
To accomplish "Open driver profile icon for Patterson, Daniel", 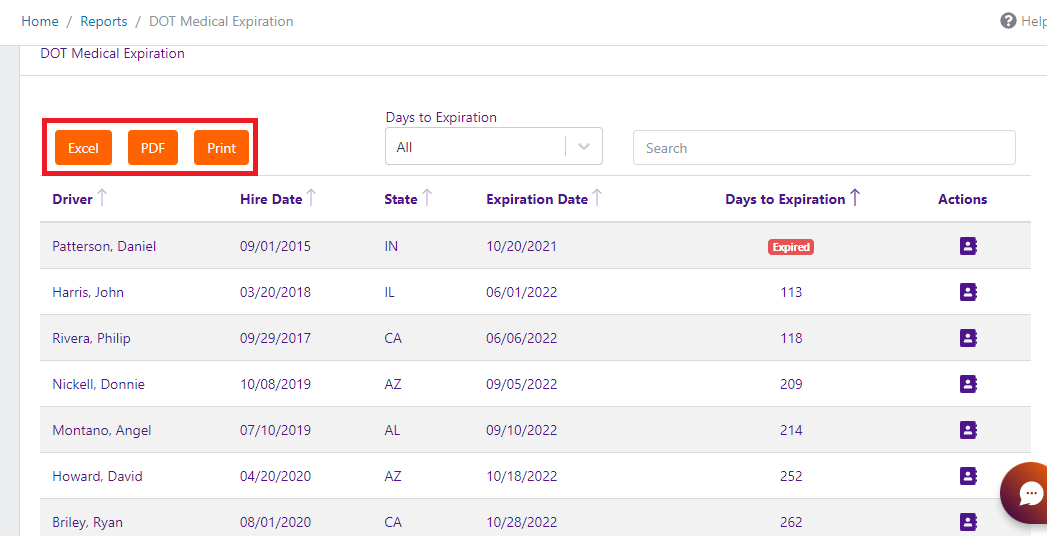I will (x=967, y=246).
